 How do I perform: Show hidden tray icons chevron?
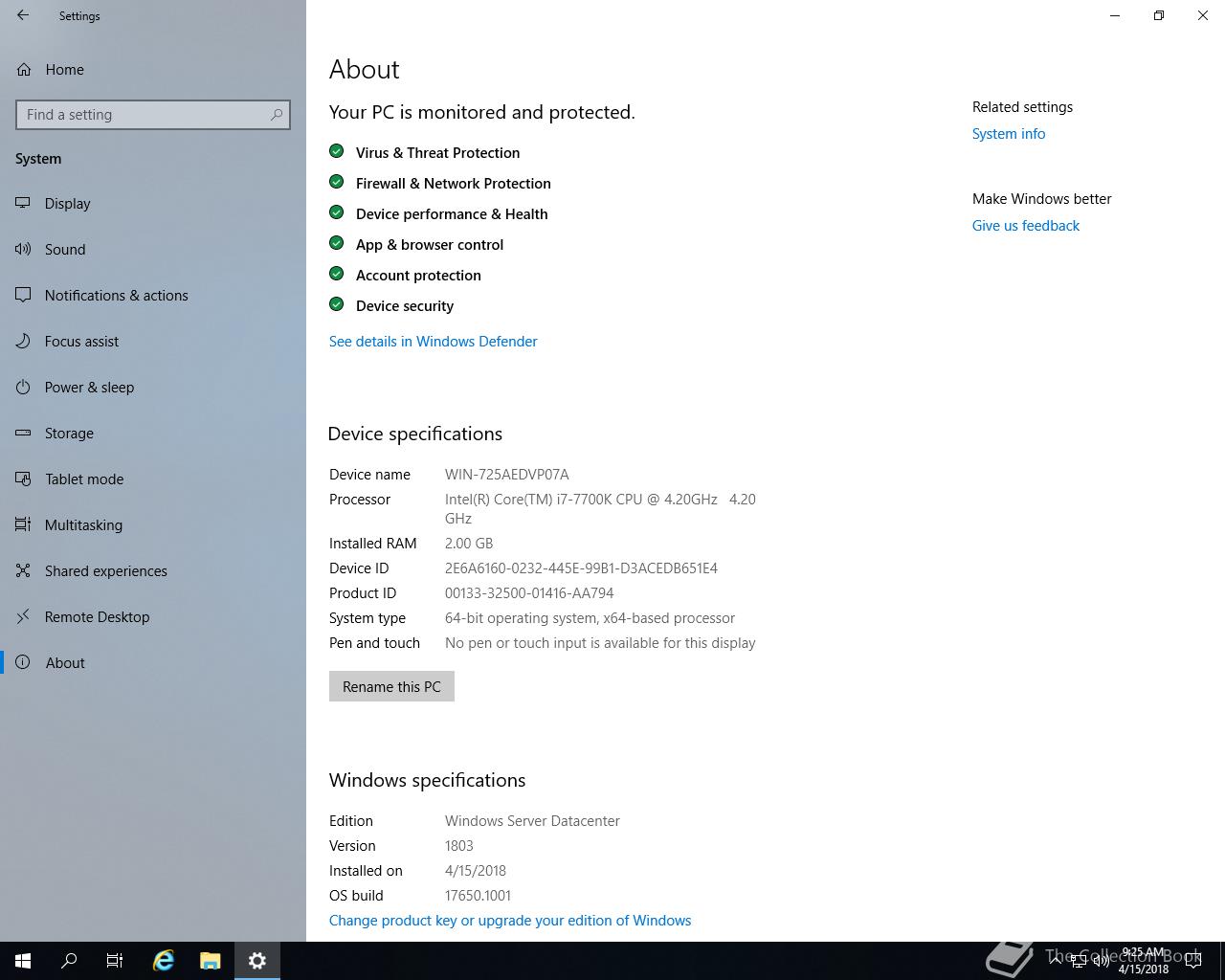[x=1056, y=961]
